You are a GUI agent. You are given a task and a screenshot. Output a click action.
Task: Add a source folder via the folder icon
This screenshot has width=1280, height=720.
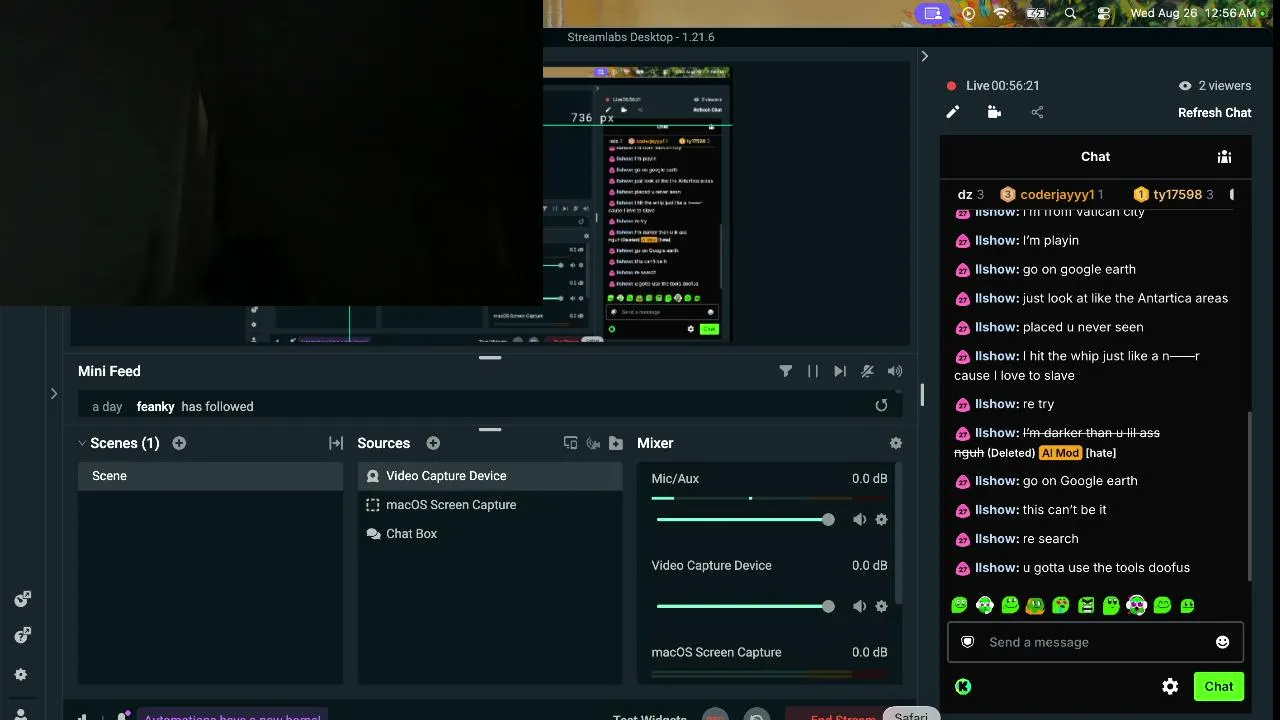[616, 443]
